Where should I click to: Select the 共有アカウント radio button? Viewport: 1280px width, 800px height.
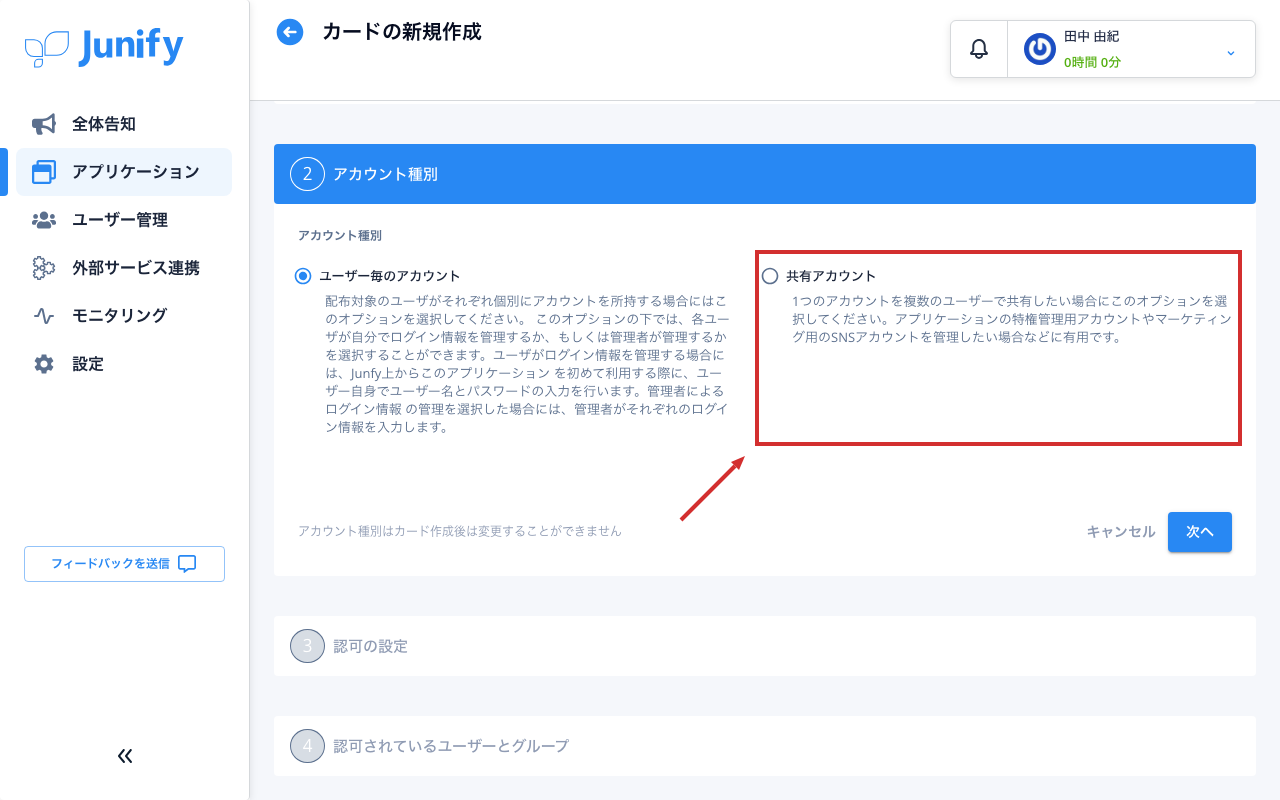pos(770,276)
